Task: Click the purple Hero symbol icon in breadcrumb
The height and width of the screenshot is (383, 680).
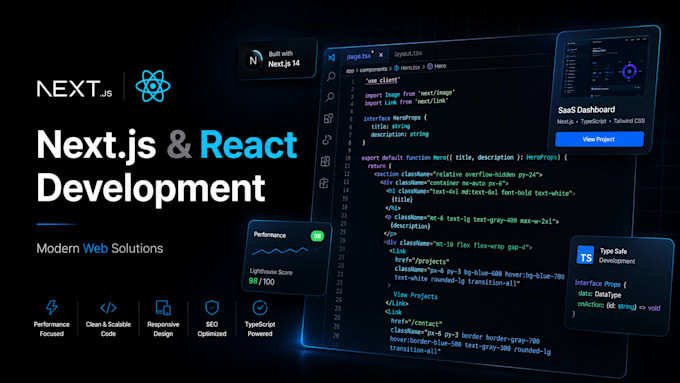Action: (x=430, y=66)
